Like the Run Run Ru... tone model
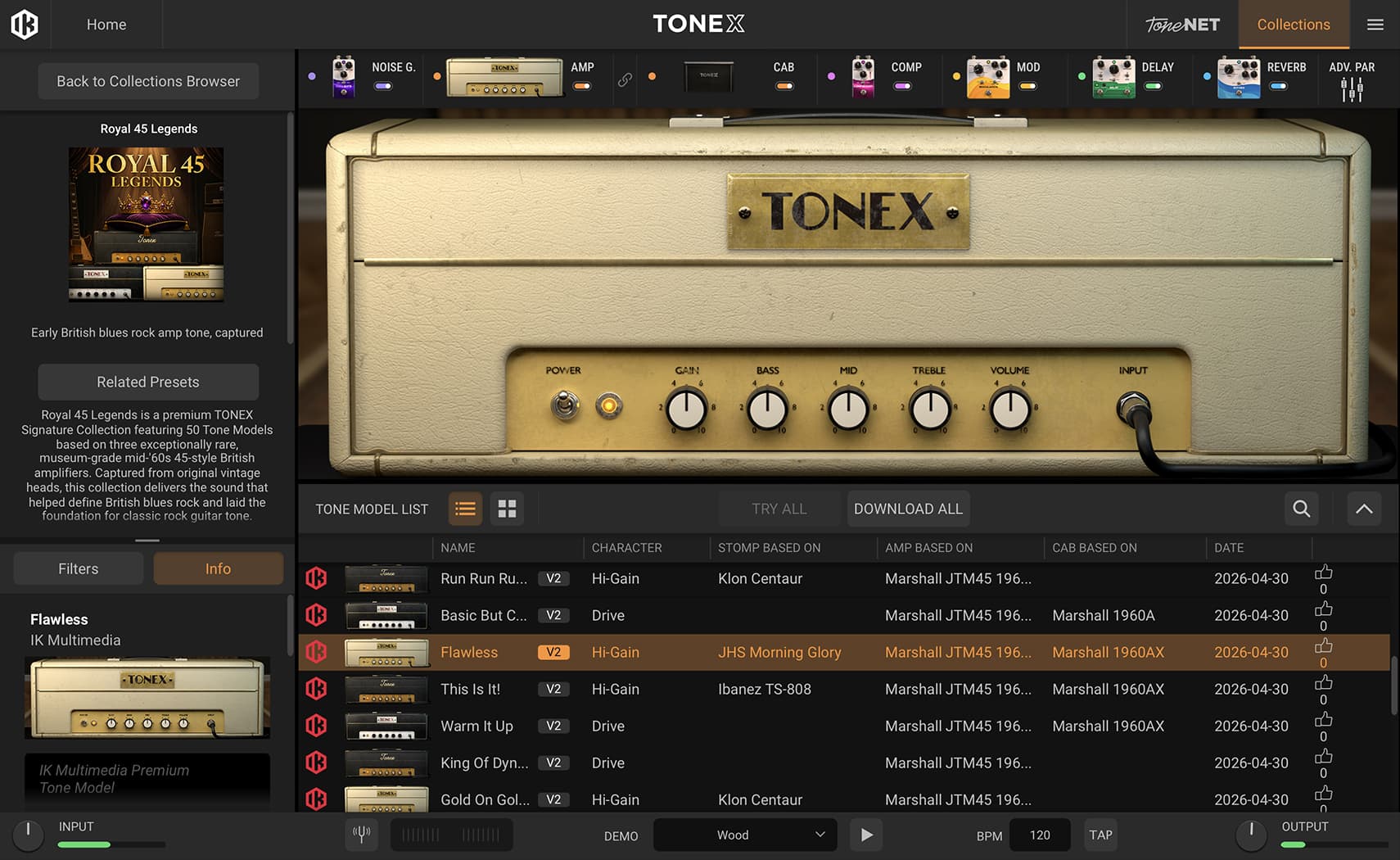The image size is (1400, 860). click(x=1323, y=573)
